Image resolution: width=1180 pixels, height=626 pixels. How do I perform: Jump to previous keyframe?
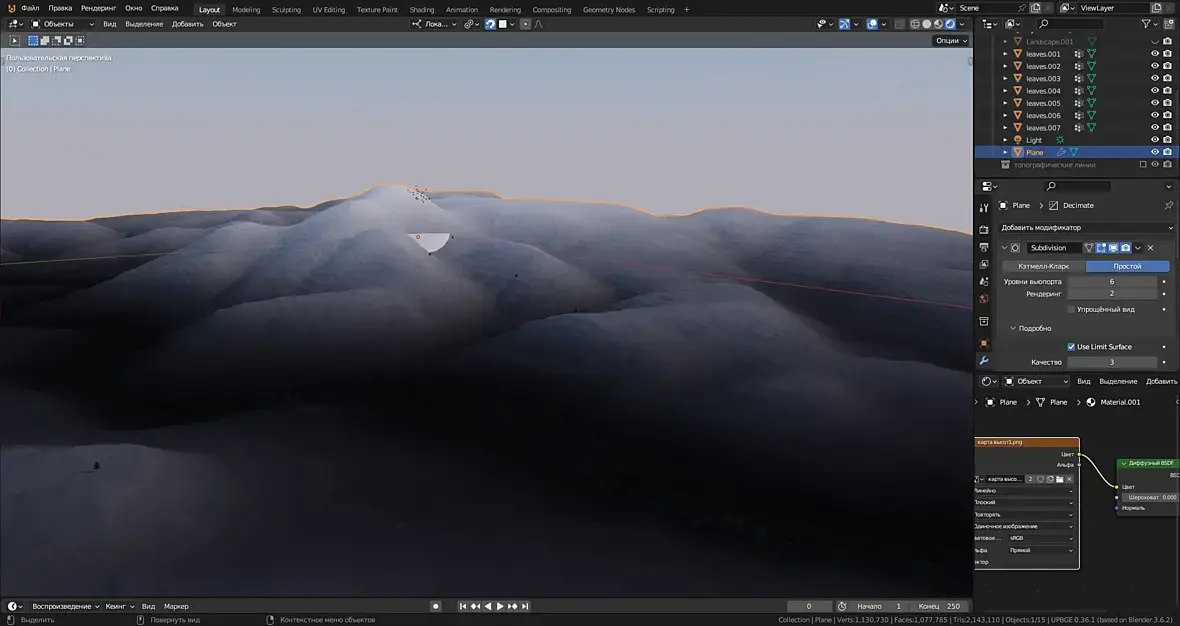476,606
